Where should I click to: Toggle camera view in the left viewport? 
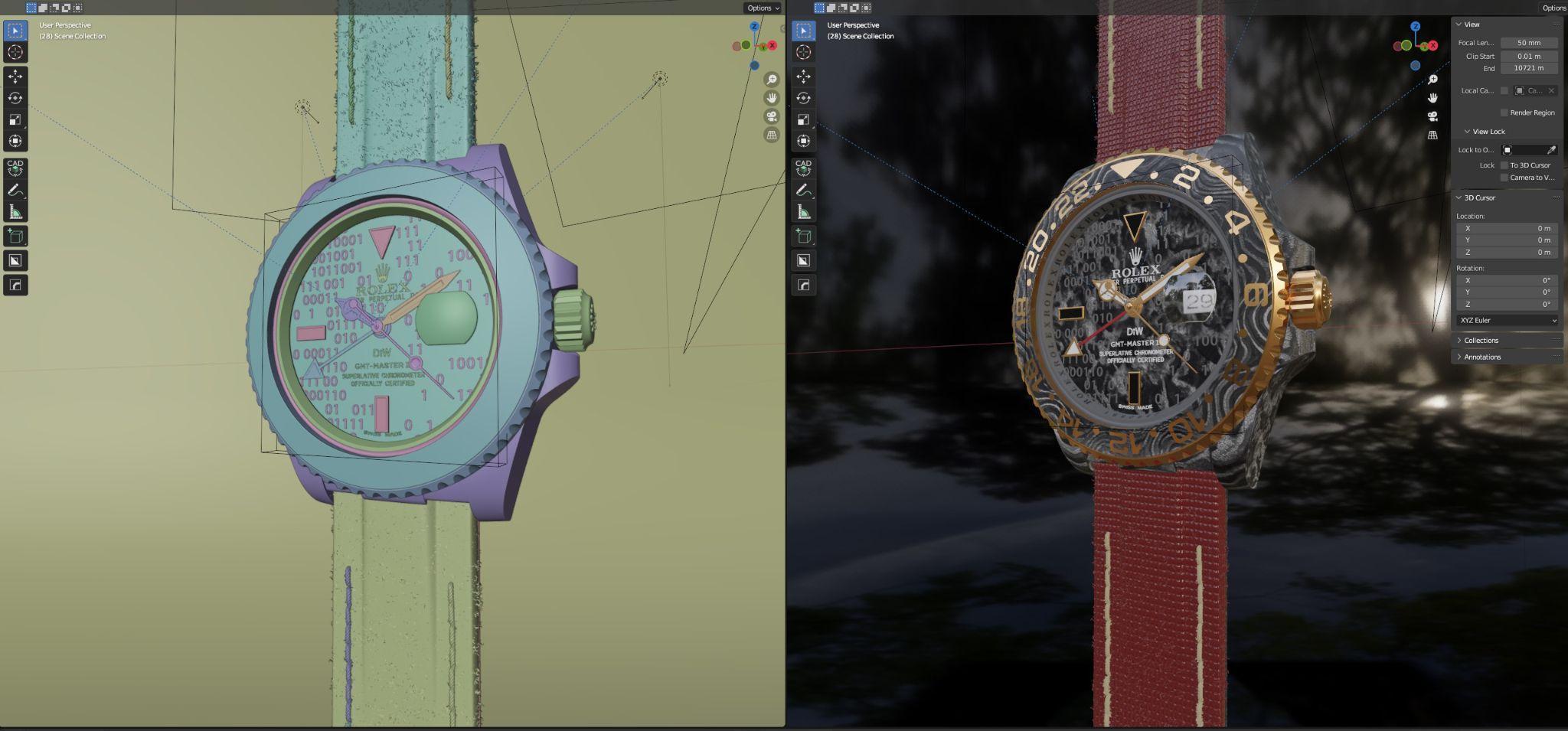pyautogui.click(x=772, y=116)
